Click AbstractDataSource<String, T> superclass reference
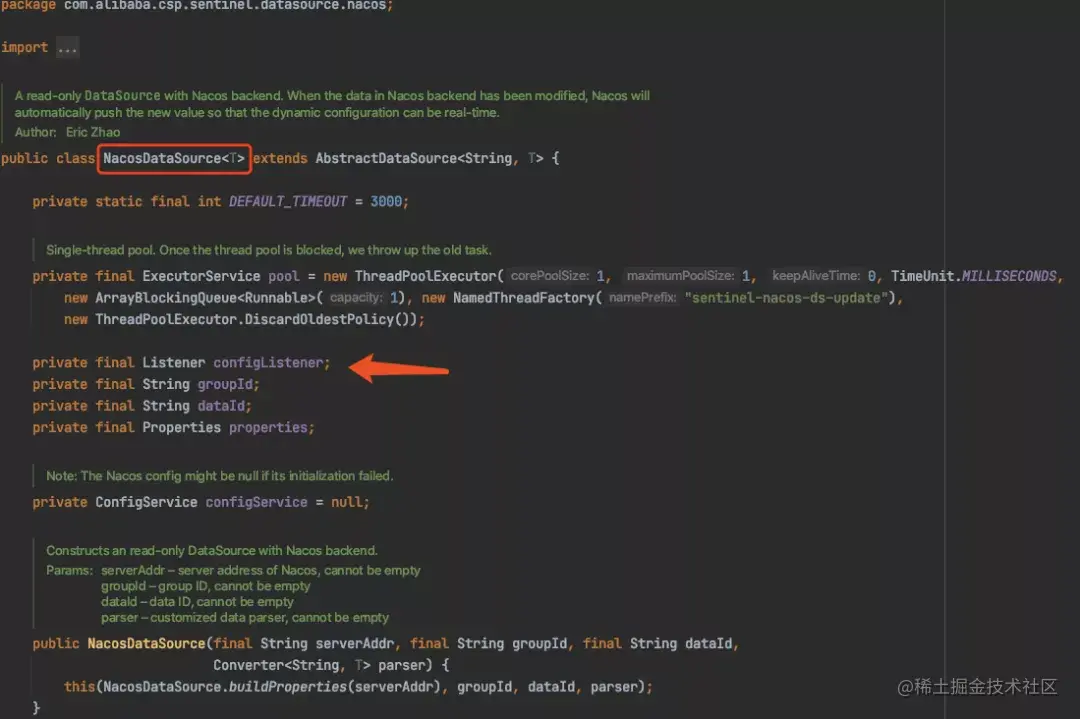The width and height of the screenshot is (1080, 719). 429,158
